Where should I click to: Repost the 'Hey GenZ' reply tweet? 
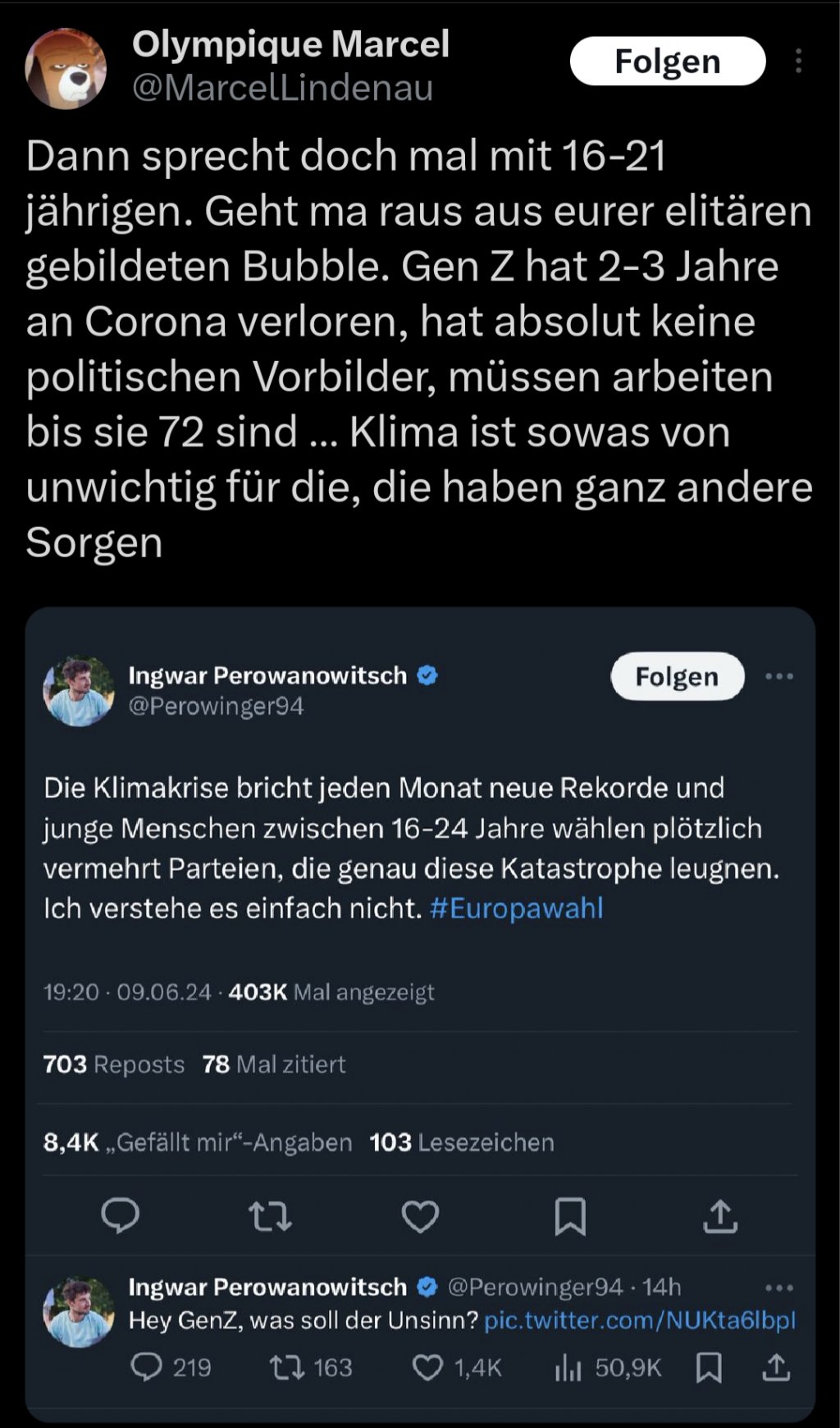point(288,1367)
